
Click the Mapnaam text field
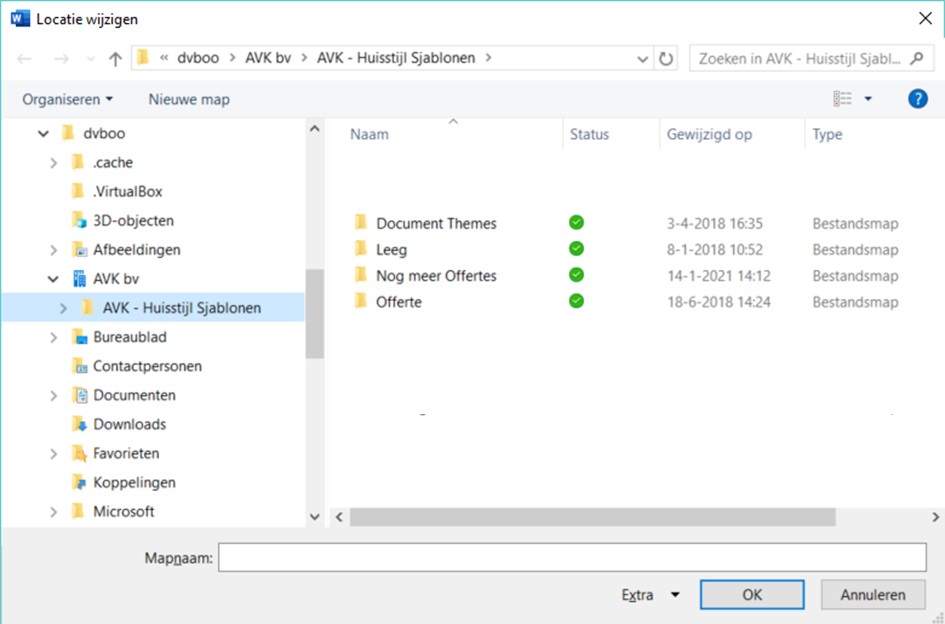[x=572, y=558]
